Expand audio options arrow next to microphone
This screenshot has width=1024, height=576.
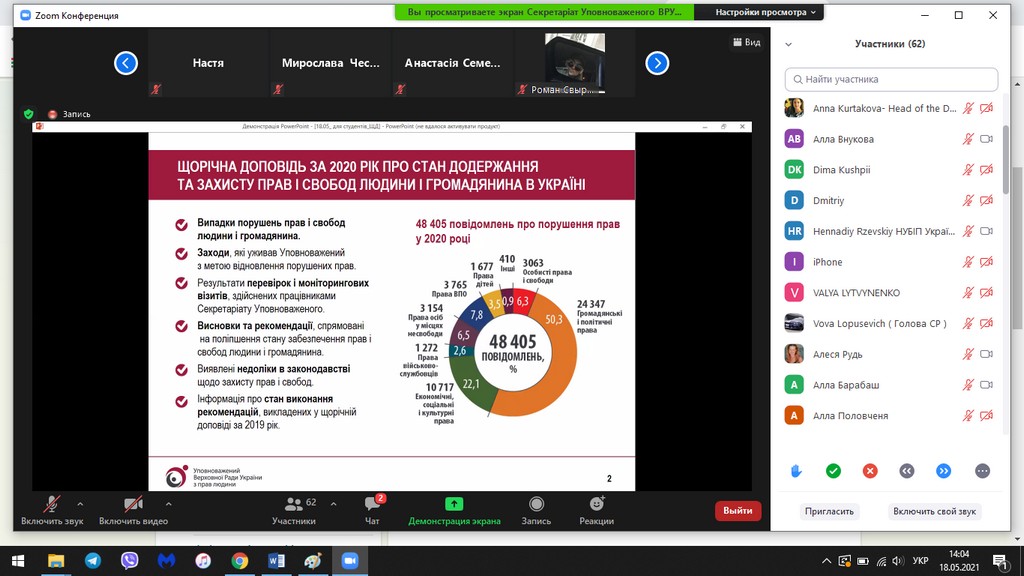(x=80, y=504)
